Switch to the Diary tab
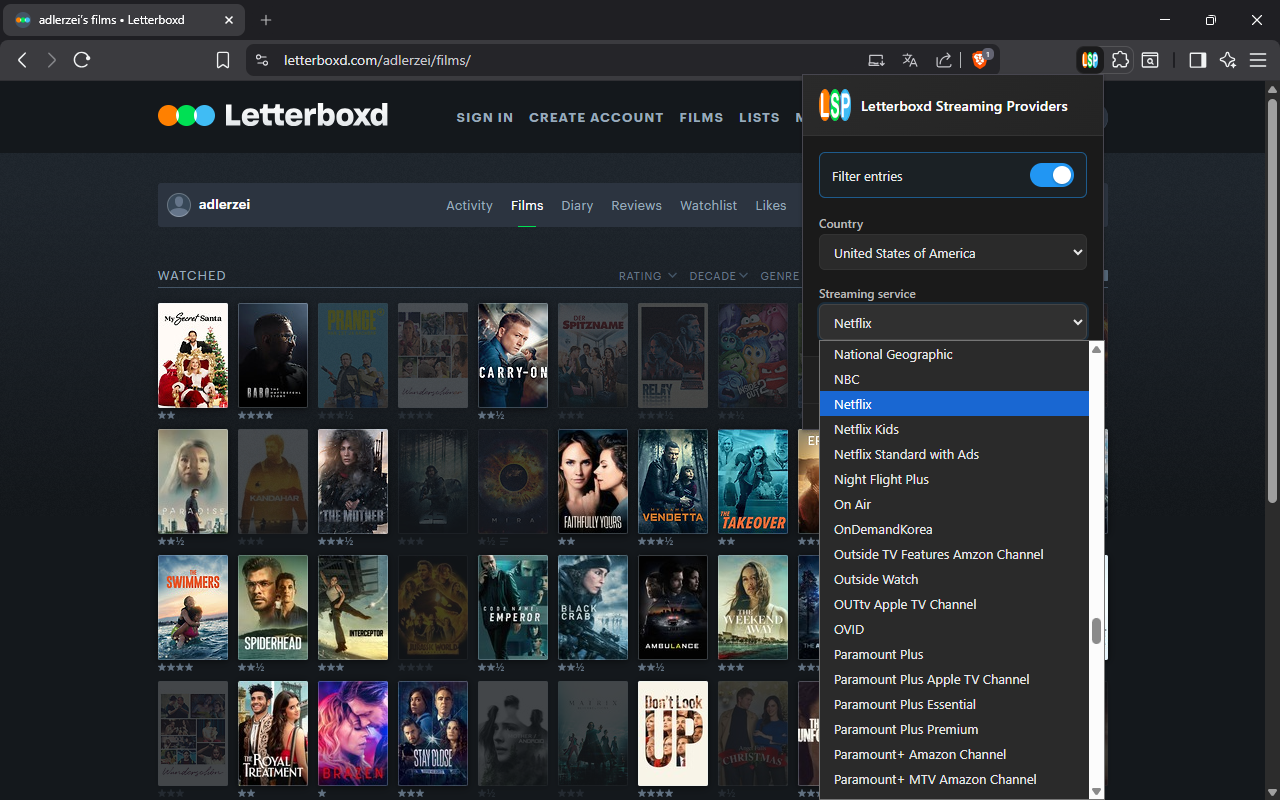This screenshot has width=1280, height=800. 577,205
